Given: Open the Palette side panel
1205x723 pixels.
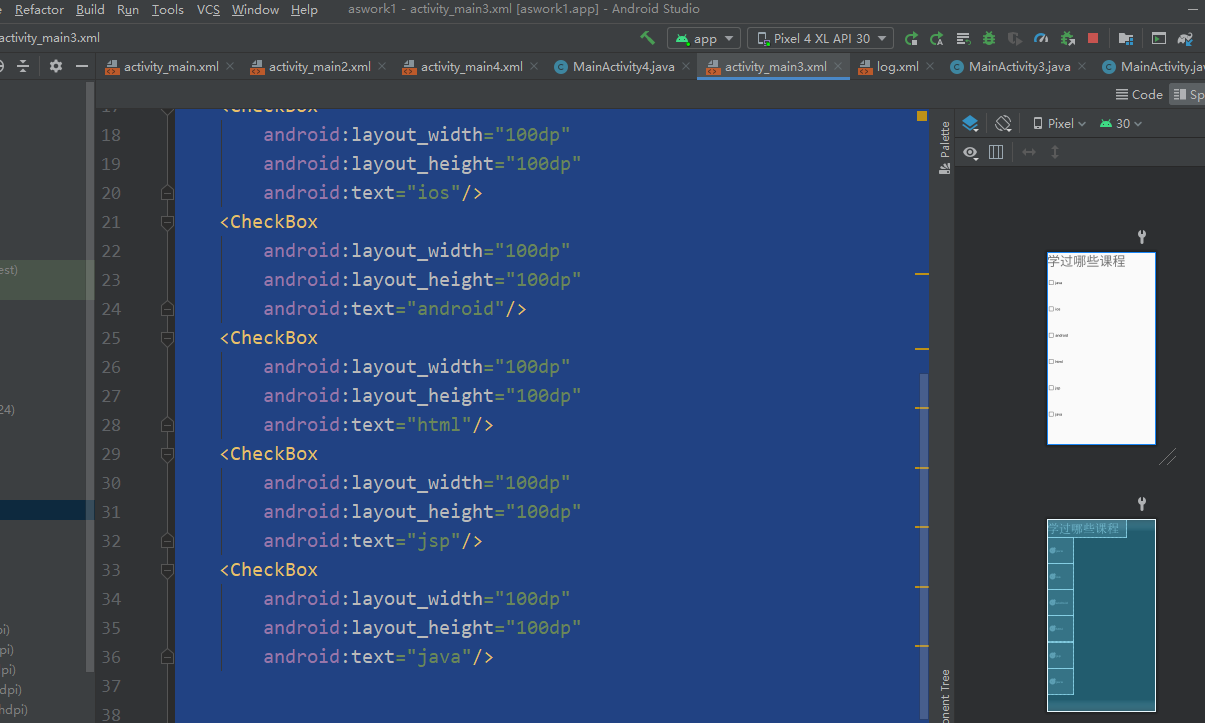Looking at the screenshot, I should click(x=944, y=148).
